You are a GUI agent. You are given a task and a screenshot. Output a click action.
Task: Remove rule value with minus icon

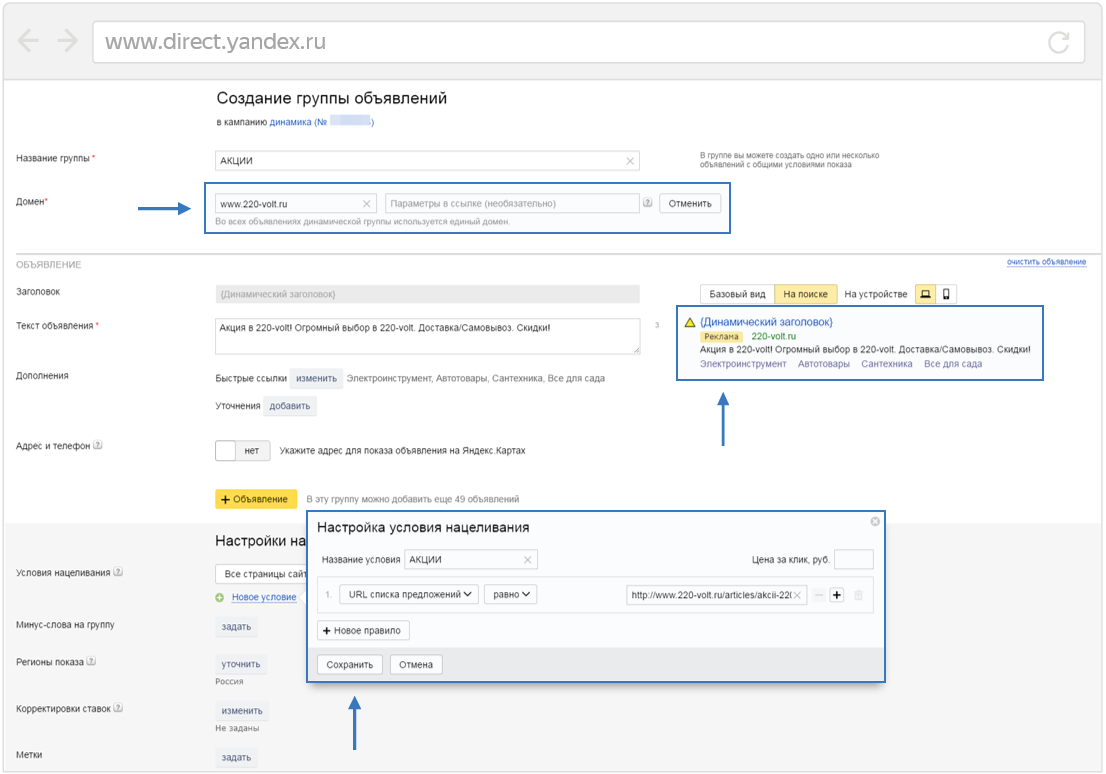[819, 595]
